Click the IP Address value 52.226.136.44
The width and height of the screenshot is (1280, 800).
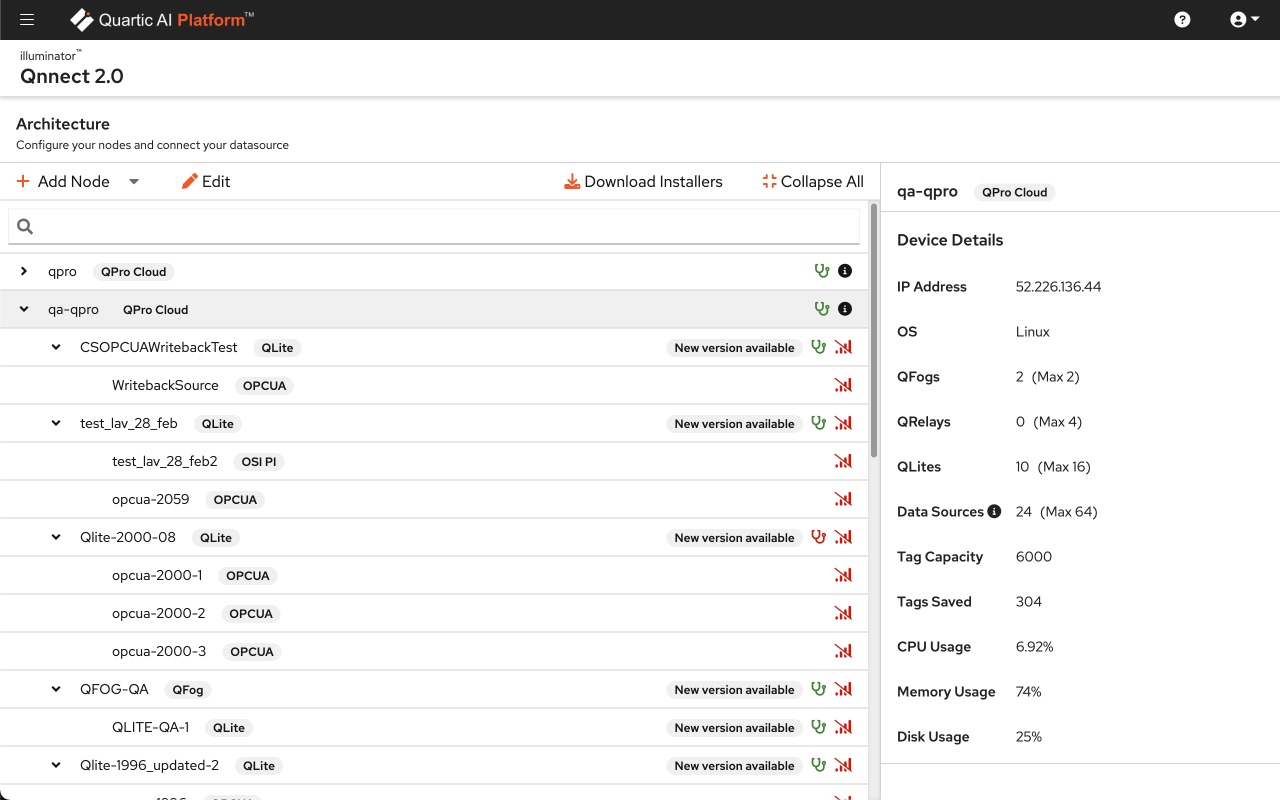coord(1058,286)
